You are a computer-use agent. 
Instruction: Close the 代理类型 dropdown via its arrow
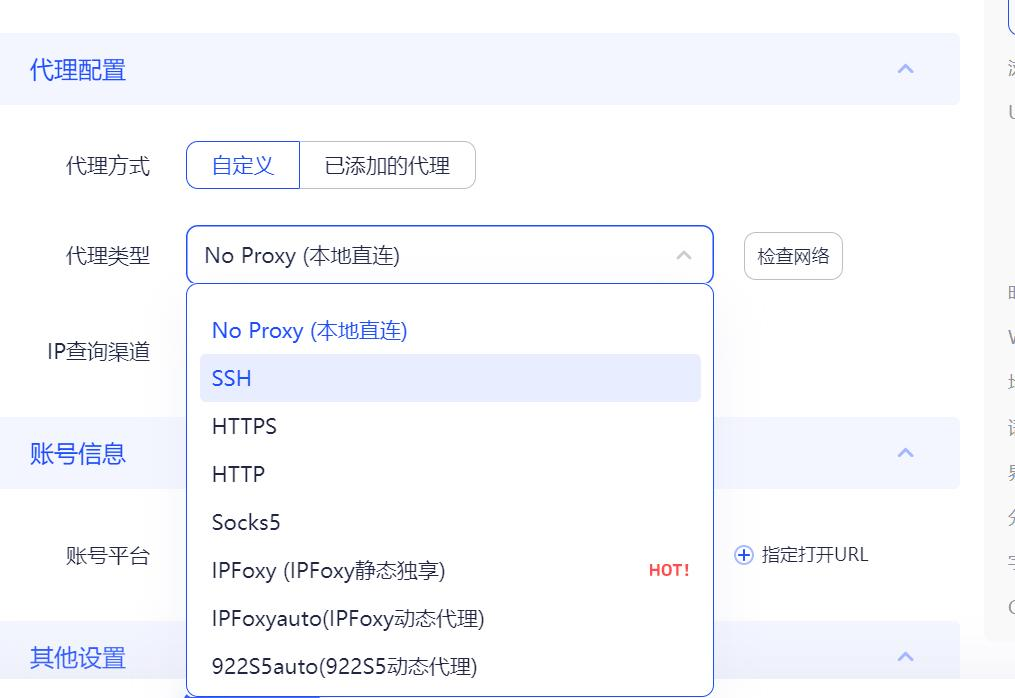[684, 255]
